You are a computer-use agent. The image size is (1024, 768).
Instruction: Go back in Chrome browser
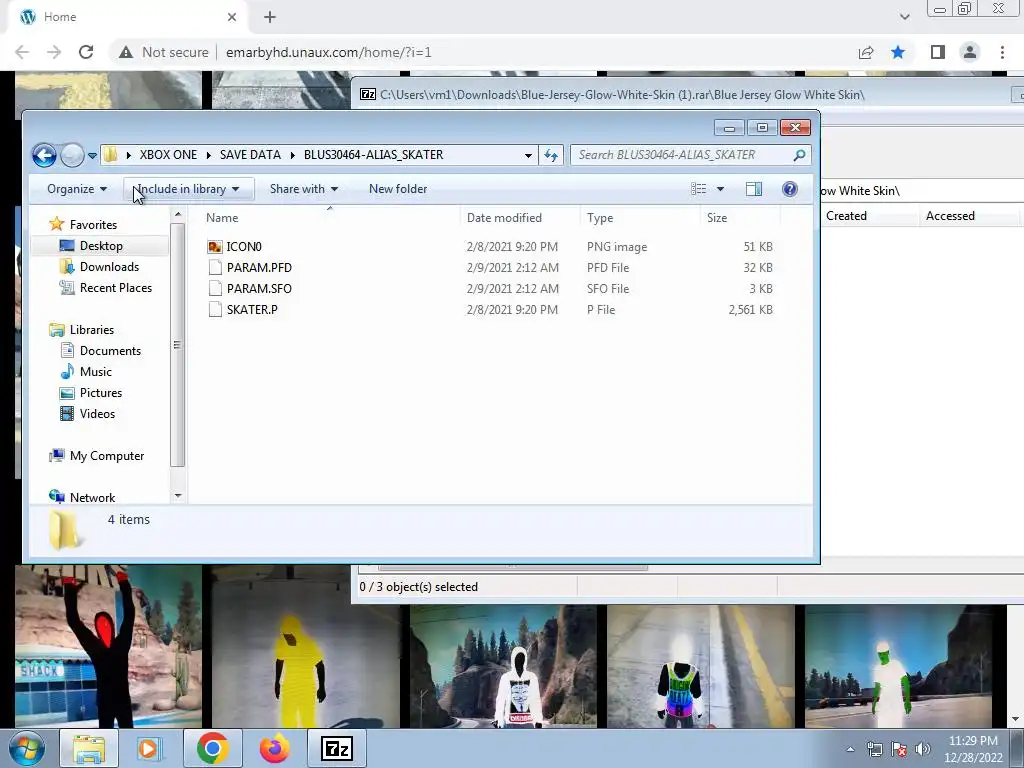[22, 52]
